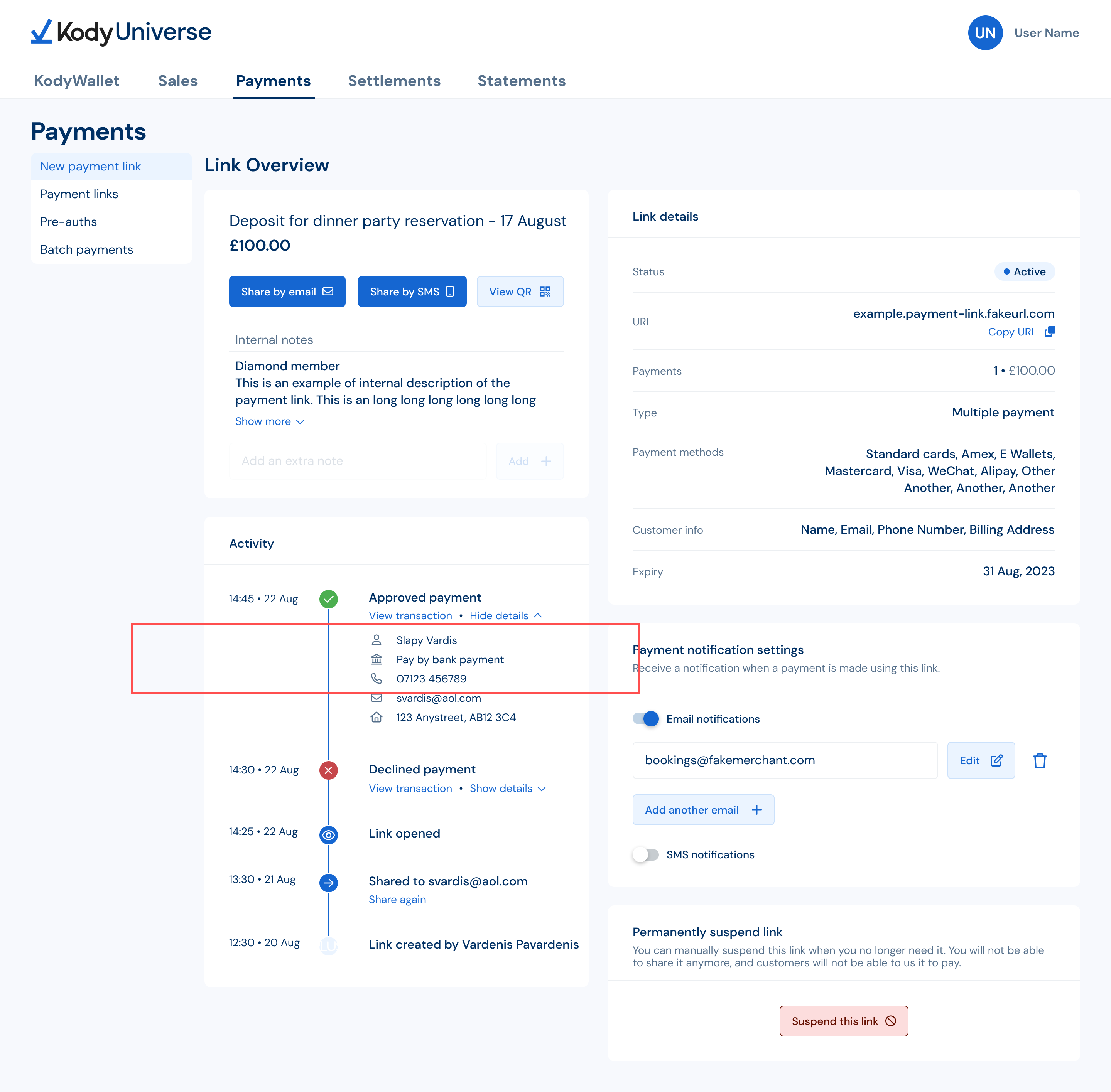Click the delete trash icon for bookings email
Image resolution: width=1111 pixels, height=1092 pixels.
pyautogui.click(x=1039, y=760)
